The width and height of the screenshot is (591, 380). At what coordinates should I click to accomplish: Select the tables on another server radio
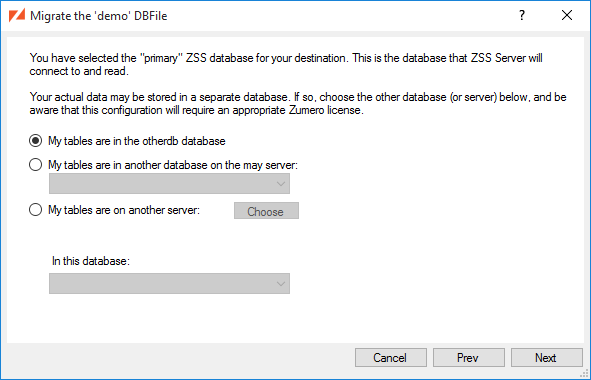point(35,210)
